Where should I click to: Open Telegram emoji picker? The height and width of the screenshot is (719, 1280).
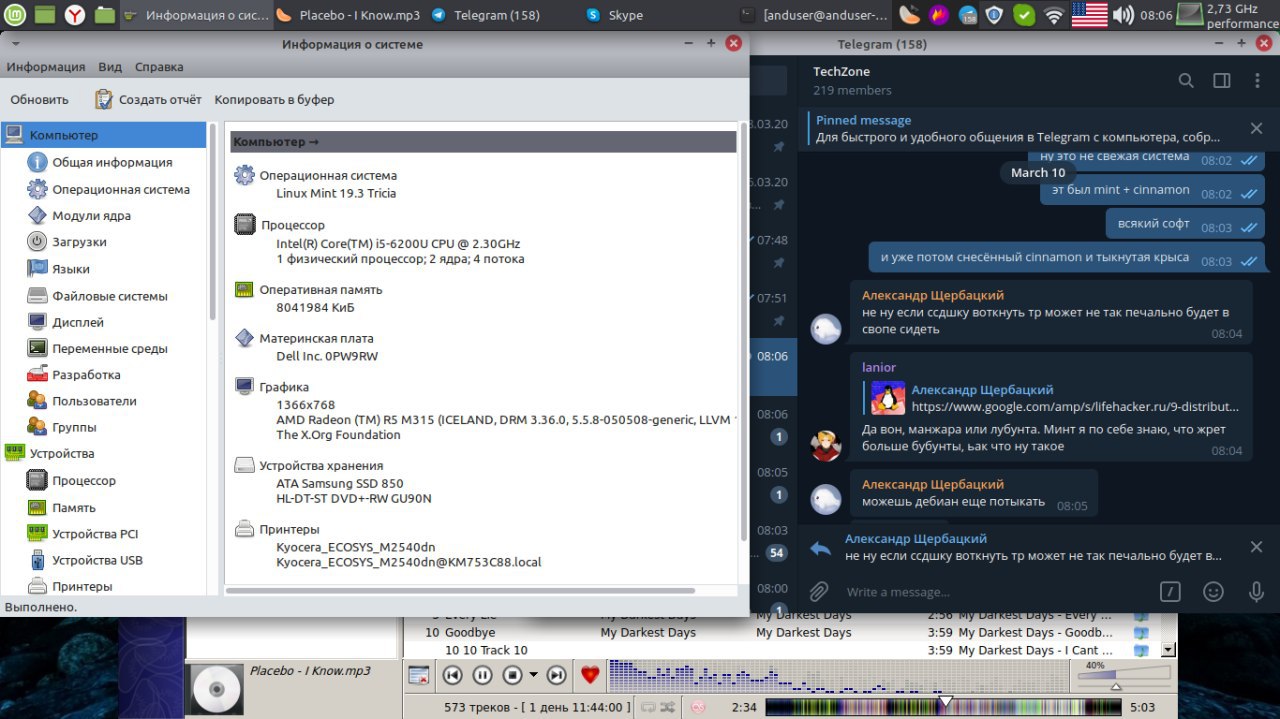click(1213, 591)
